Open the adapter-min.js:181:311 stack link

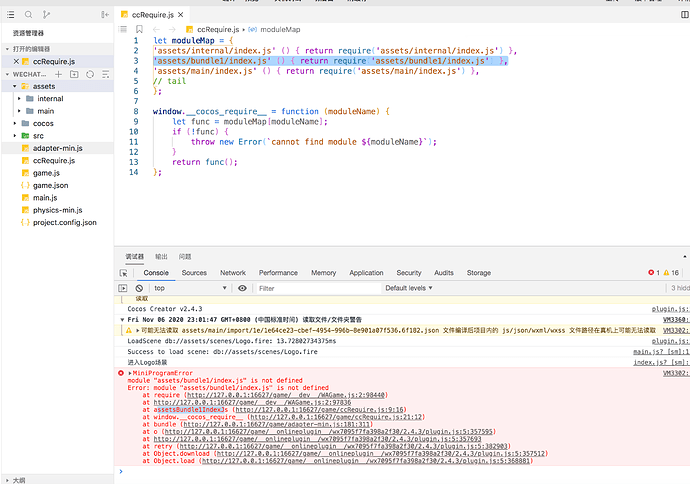277,424
